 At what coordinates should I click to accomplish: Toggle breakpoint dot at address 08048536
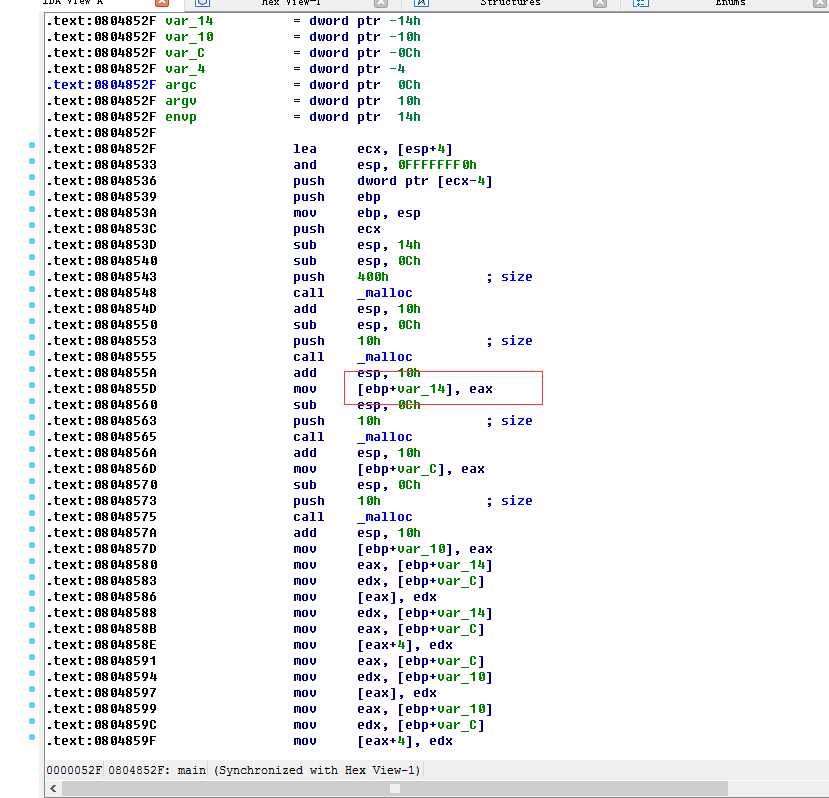(32, 177)
